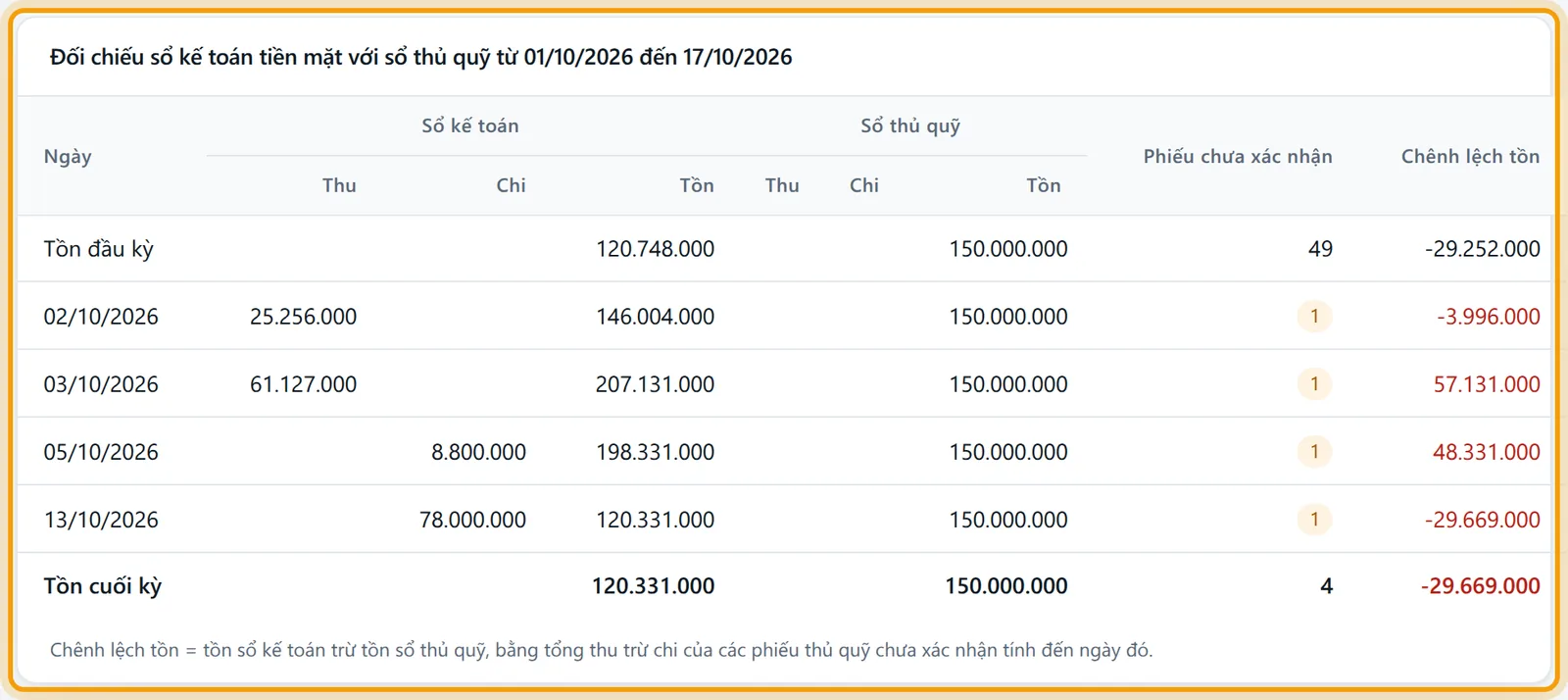Click the ledger balance 146.004.000
This screenshot has height=700, width=1568.
click(x=655, y=317)
